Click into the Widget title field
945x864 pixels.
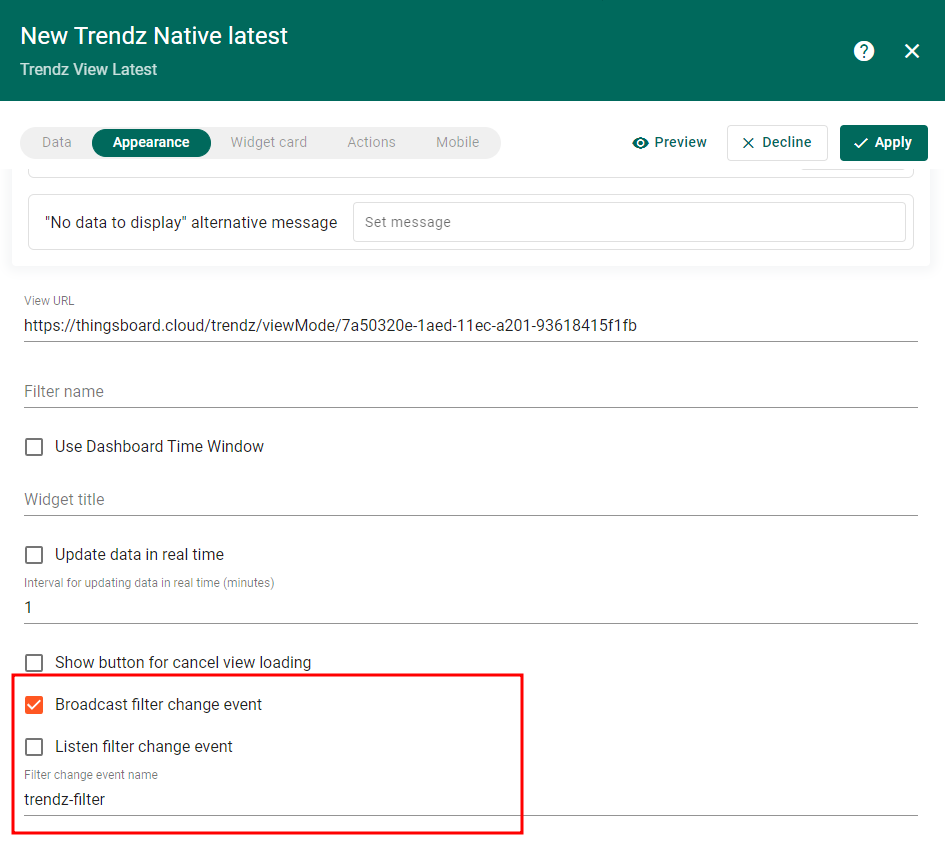pyautogui.click(x=470, y=500)
